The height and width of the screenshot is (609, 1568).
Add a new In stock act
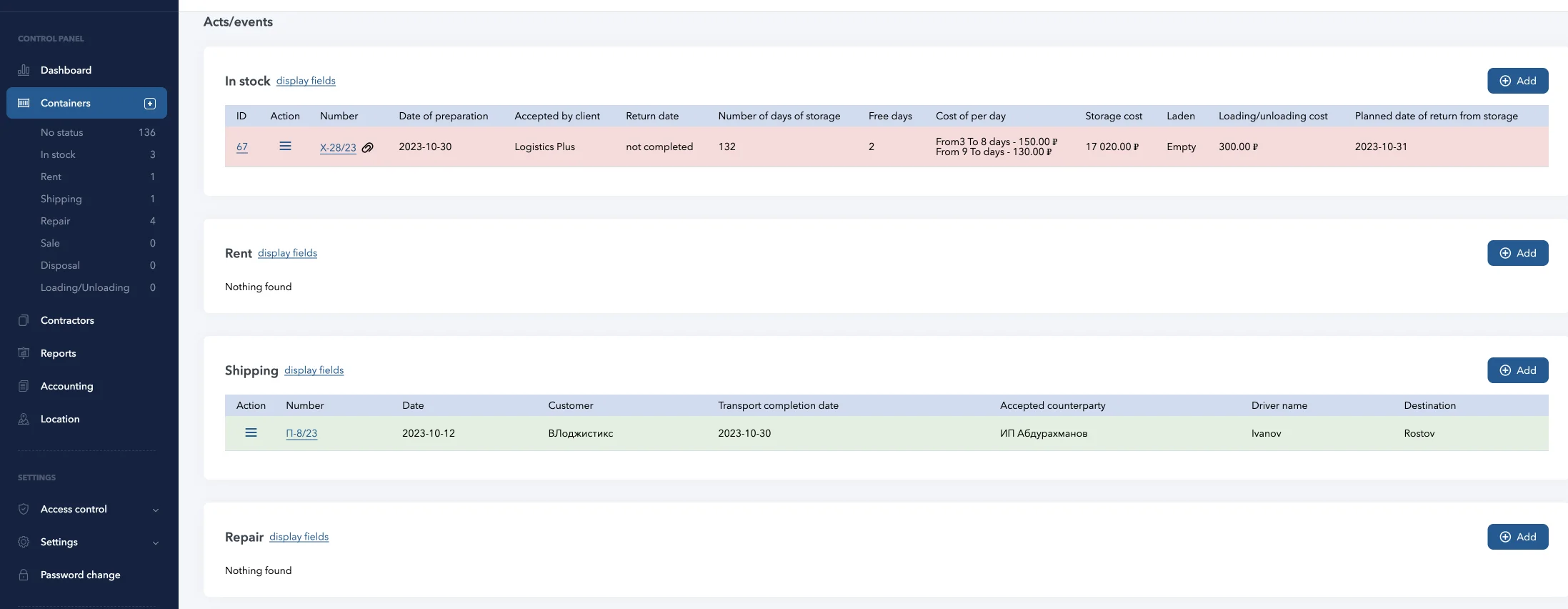click(1517, 81)
